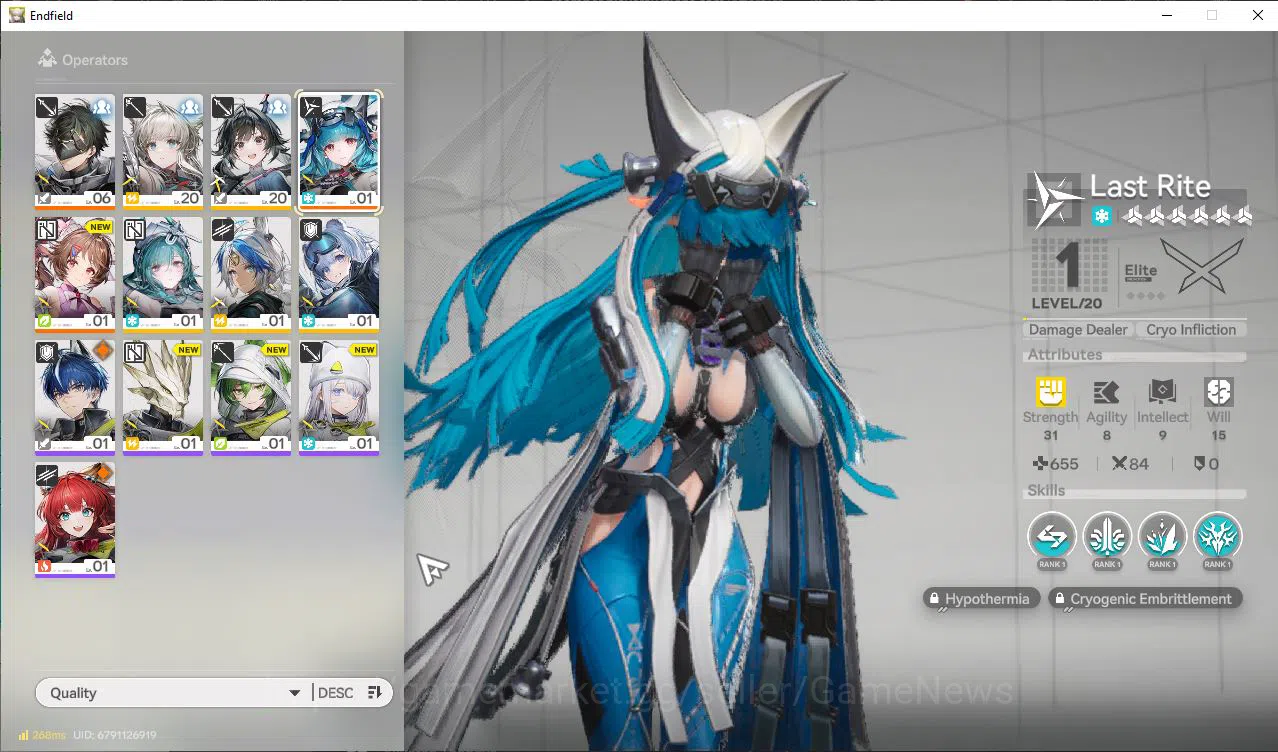1278x752 pixels.
Task: Select the highlighted Last Rite operator card
Action: point(339,151)
